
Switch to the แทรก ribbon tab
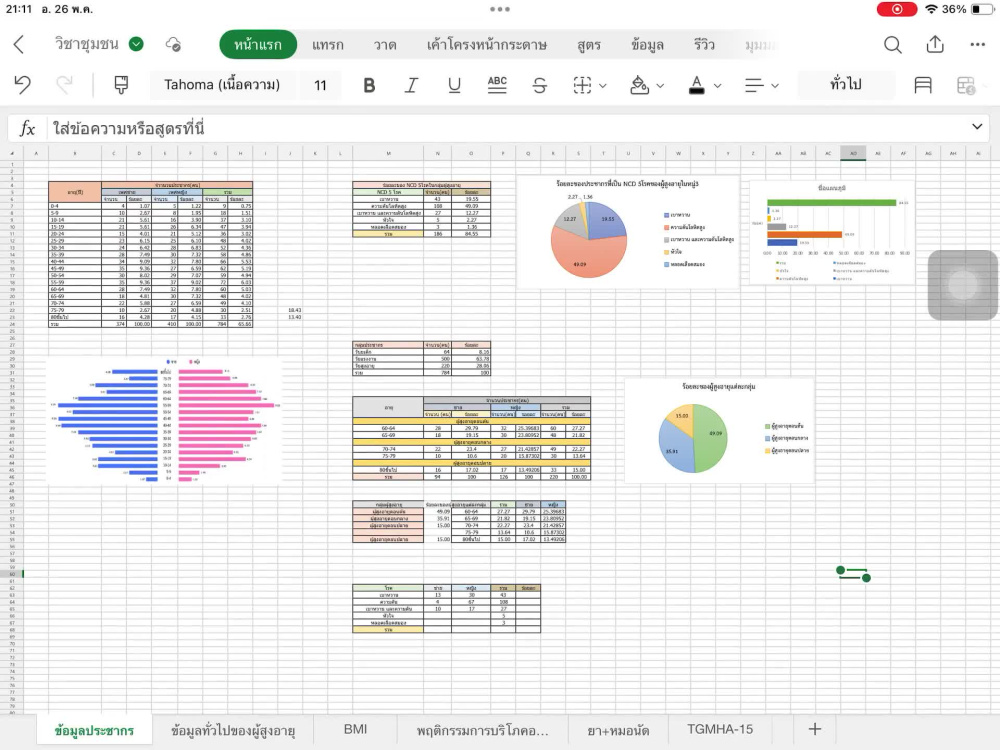328,45
